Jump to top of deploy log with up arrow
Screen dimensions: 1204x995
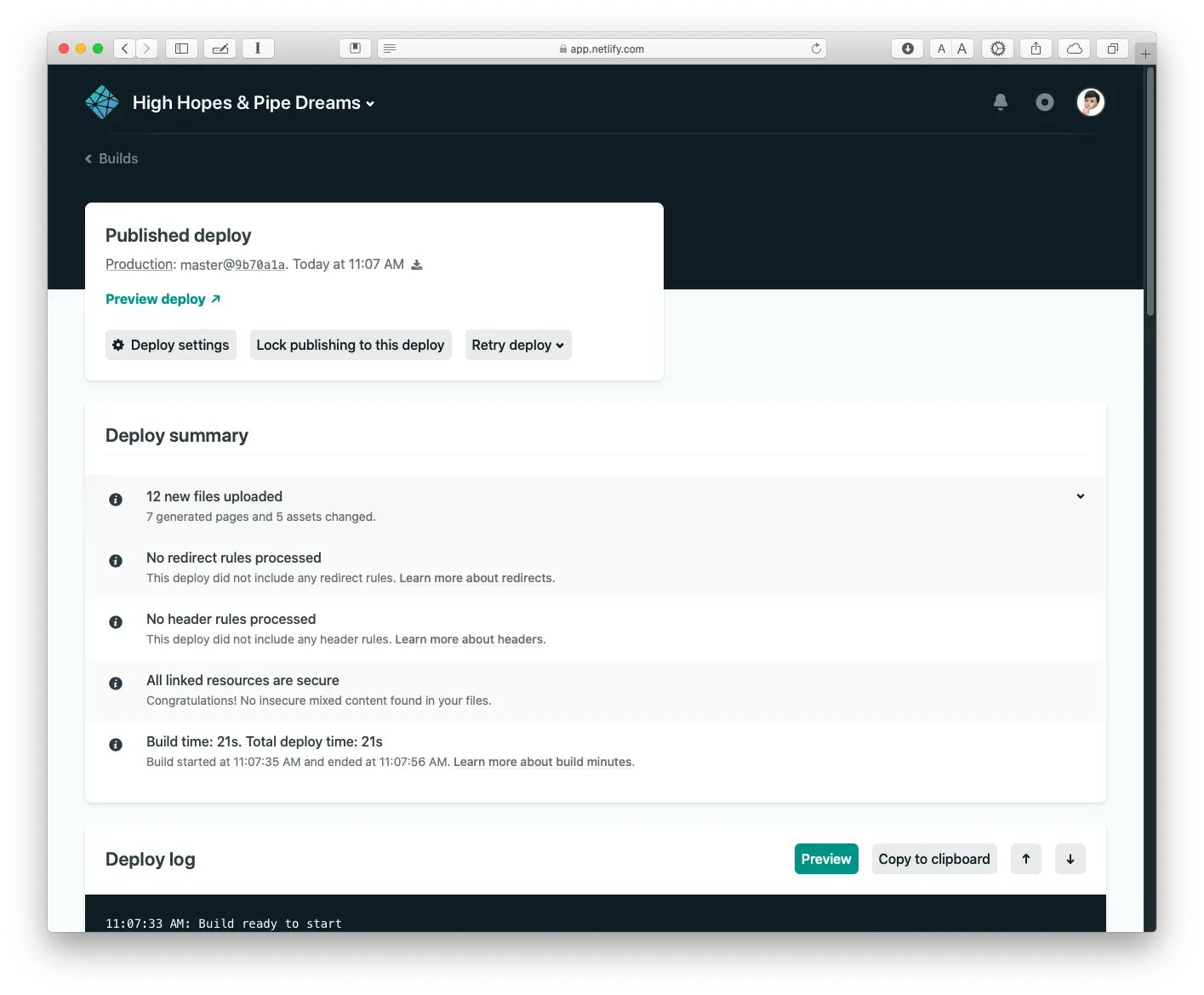point(1026,859)
